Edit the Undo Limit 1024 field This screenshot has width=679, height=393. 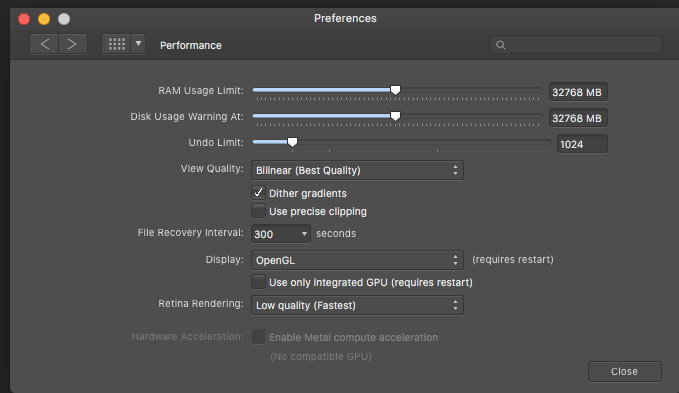tap(582, 144)
